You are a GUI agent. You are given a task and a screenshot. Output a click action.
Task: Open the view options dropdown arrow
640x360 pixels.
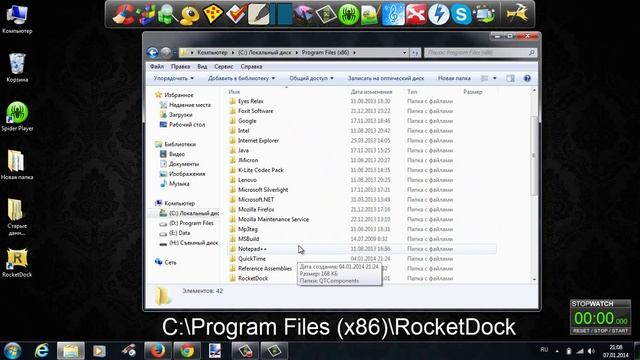tap(494, 78)
